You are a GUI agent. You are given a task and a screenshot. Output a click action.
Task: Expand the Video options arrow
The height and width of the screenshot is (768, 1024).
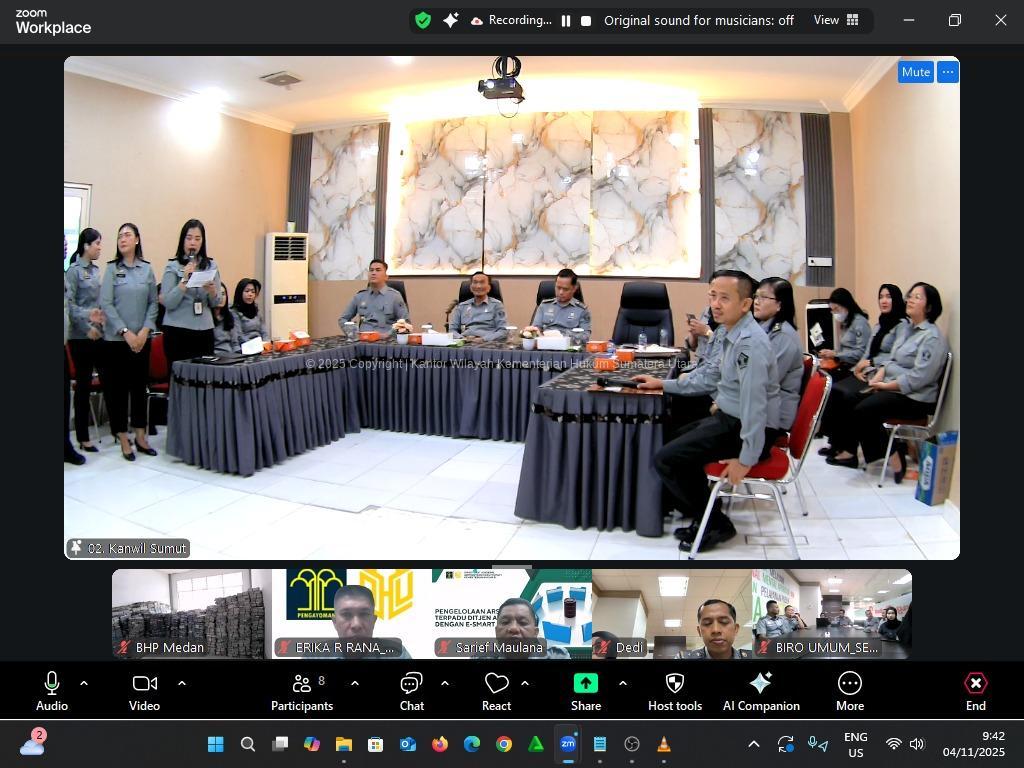pyautogui.click(x=182, y=683)
